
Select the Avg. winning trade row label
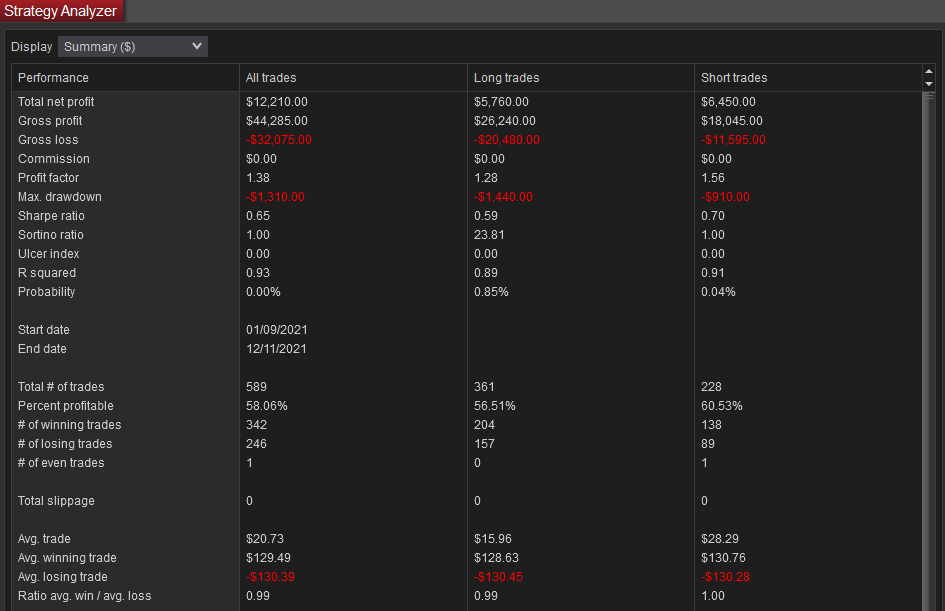coord(67,558)
